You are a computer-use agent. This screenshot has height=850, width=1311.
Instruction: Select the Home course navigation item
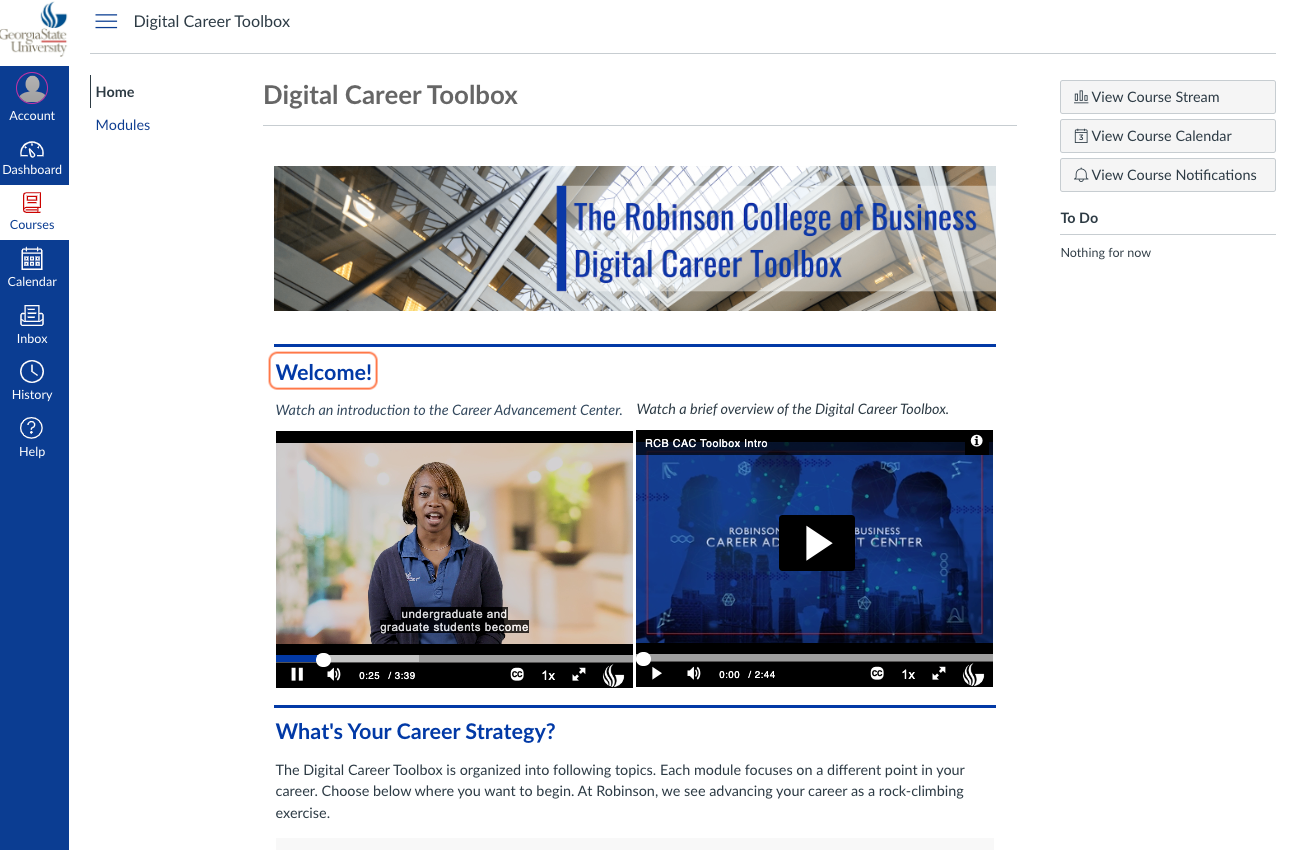[x=115, y=92]
